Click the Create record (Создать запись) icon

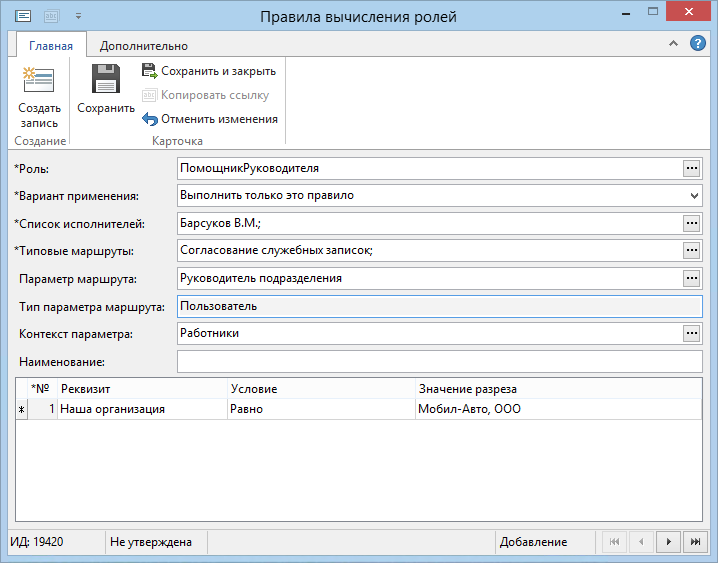tap(38, 81)
